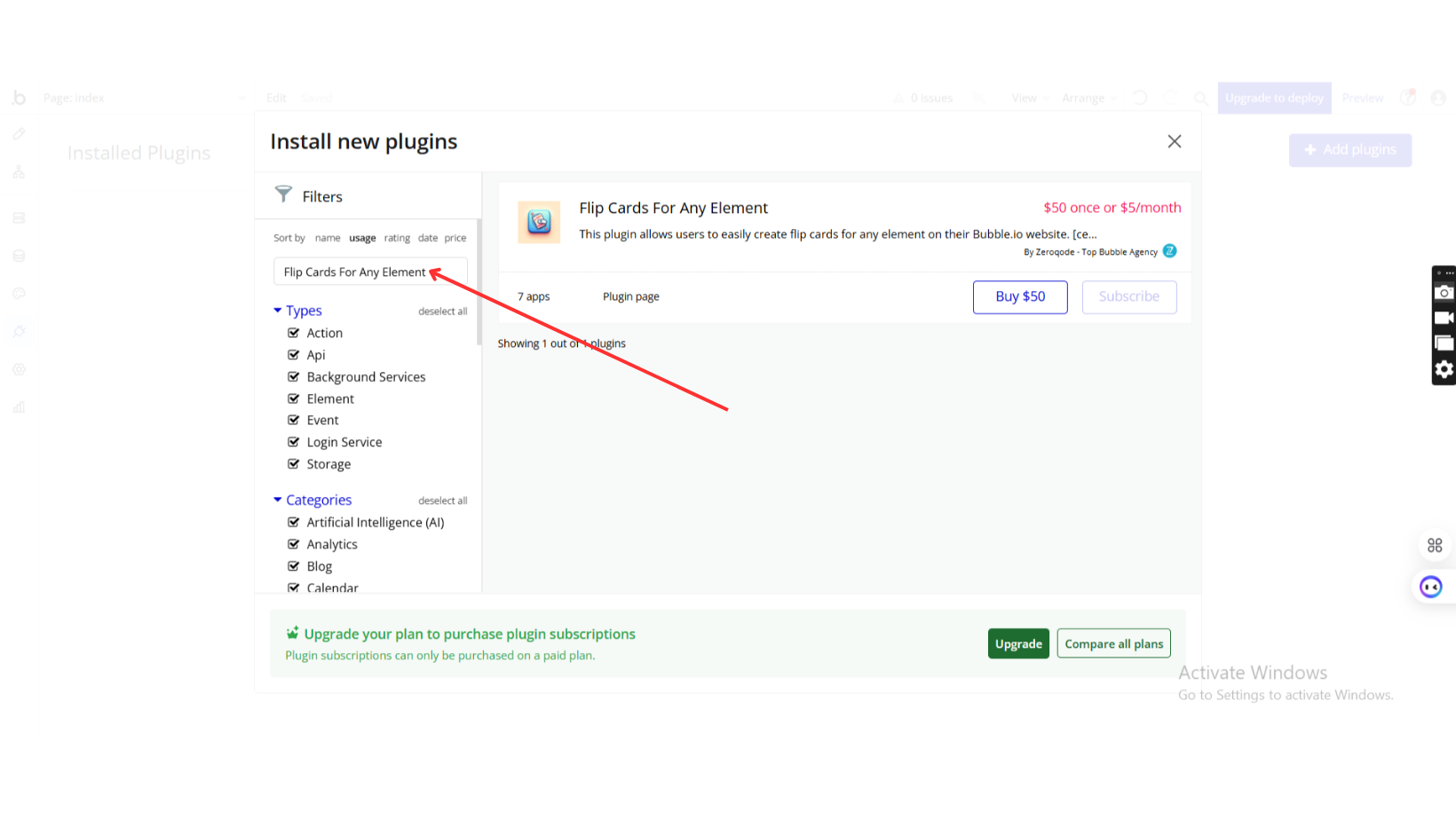Collapse the Types filter section
Image resolution: width=1456 pixels, height=820 pixels.
pos(297,311)
